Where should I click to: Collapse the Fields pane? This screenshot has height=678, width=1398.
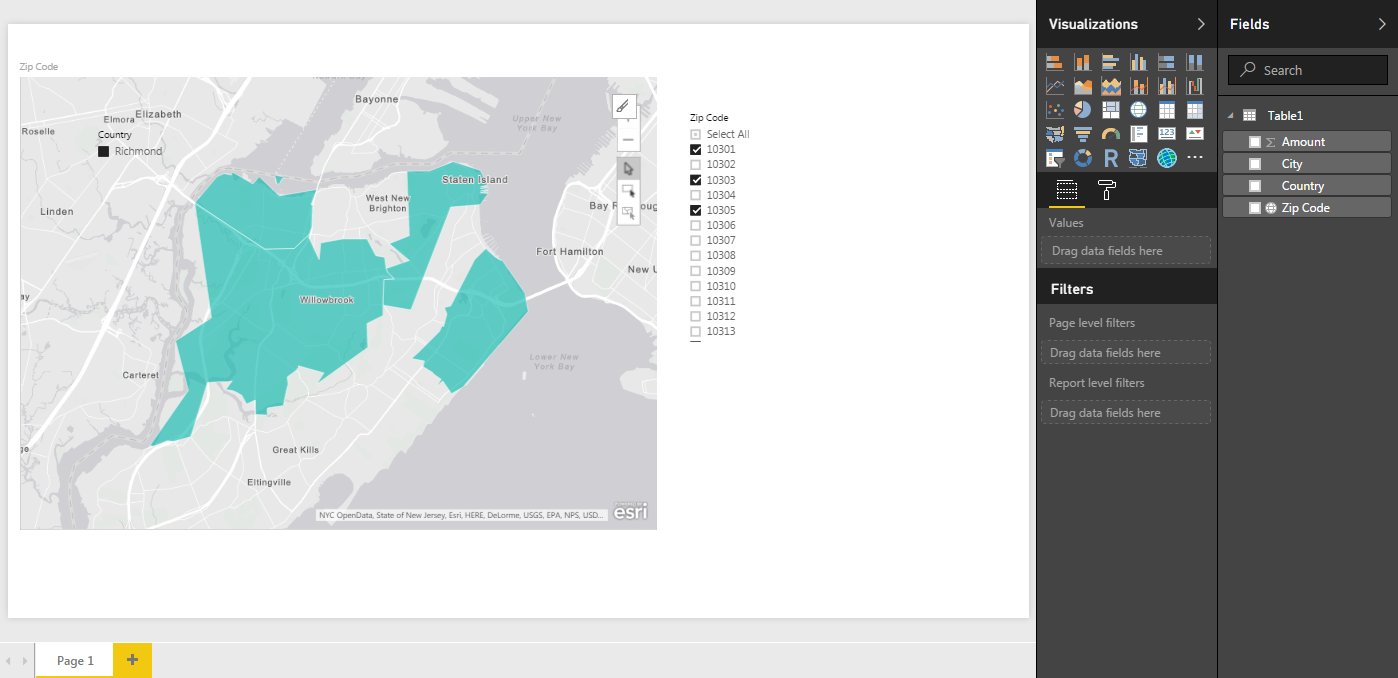1382,24
